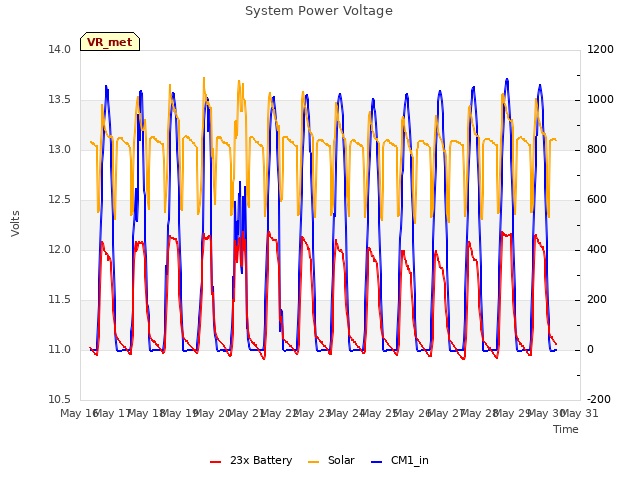Click the 1200 right axis tick
The image size is (640, 480).
(x=600, y=49)
